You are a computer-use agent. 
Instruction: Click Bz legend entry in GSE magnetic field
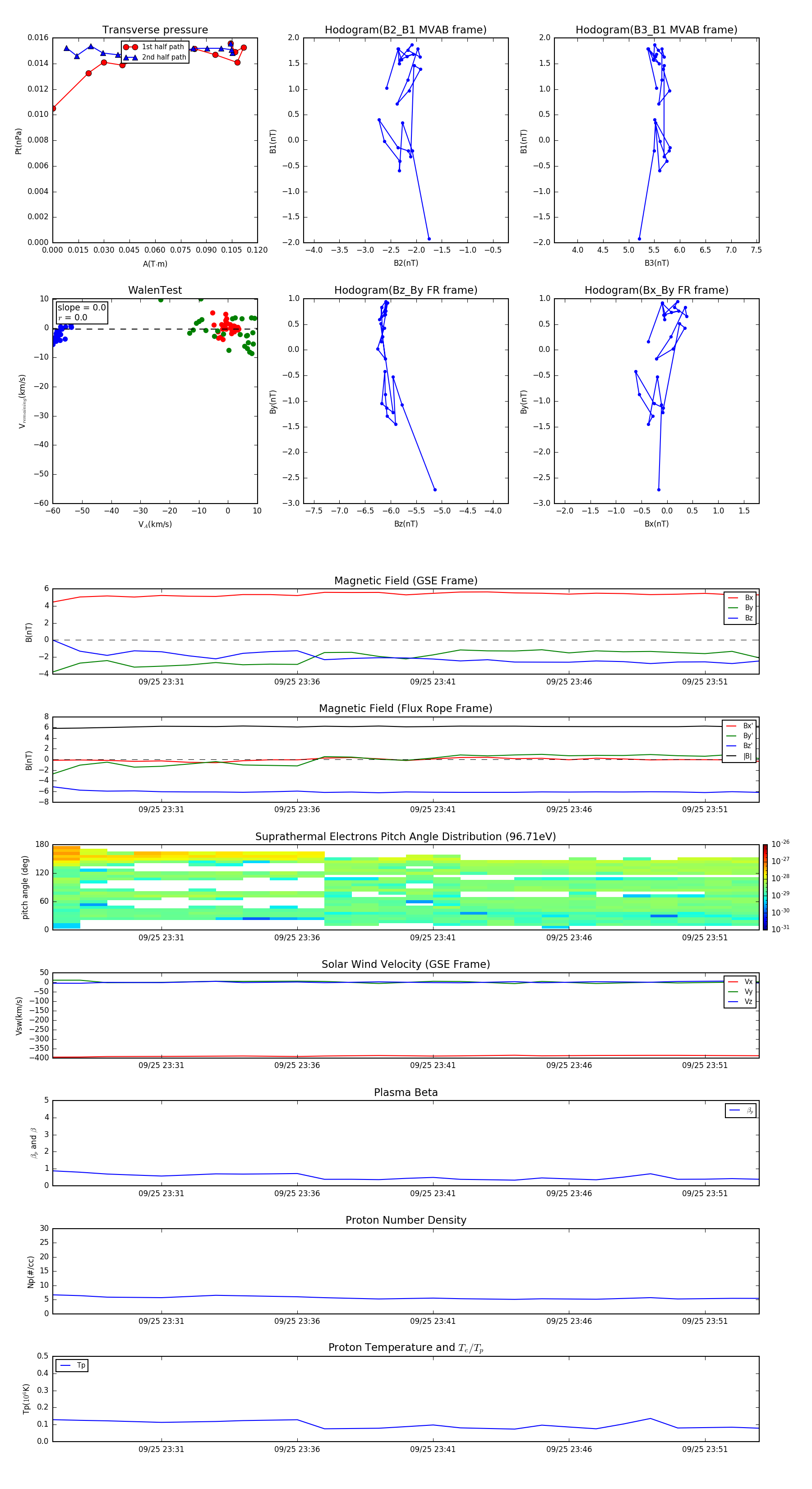pyautogui.click(x=740, y=618)
